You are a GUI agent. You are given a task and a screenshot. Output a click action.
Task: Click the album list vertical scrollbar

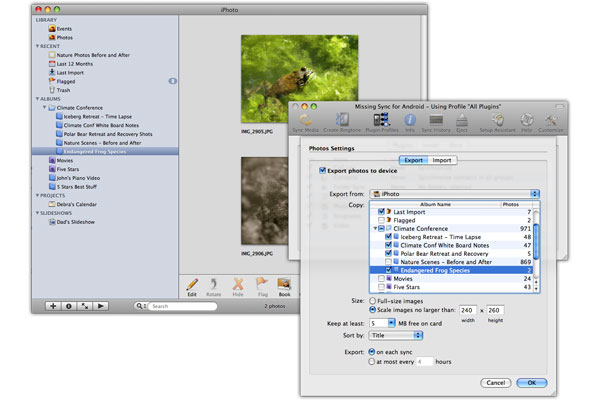click(536, 242)
